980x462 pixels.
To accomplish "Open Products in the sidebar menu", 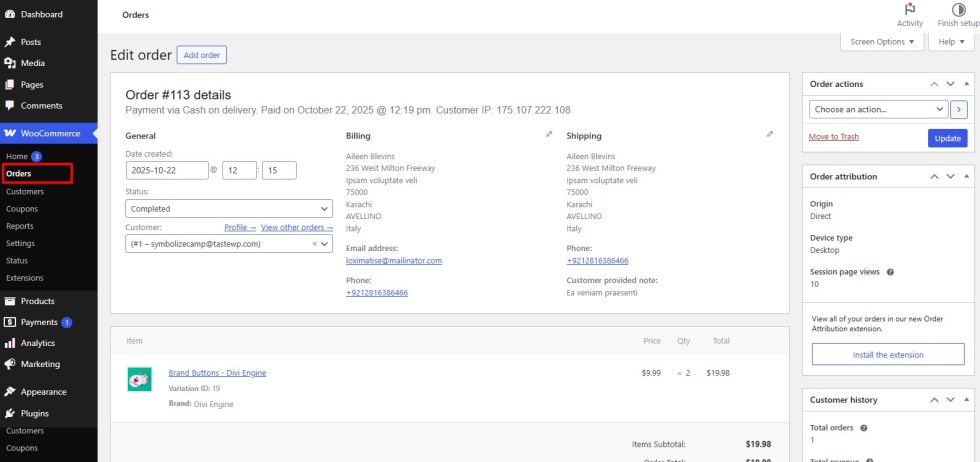I will (x=37, y=301).
